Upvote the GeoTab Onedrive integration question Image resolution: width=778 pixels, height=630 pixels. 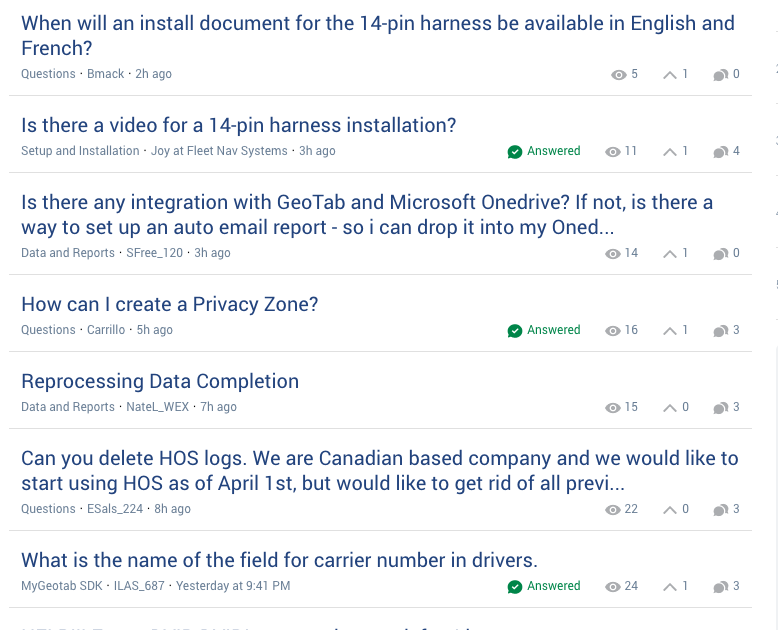click(669, 254)
